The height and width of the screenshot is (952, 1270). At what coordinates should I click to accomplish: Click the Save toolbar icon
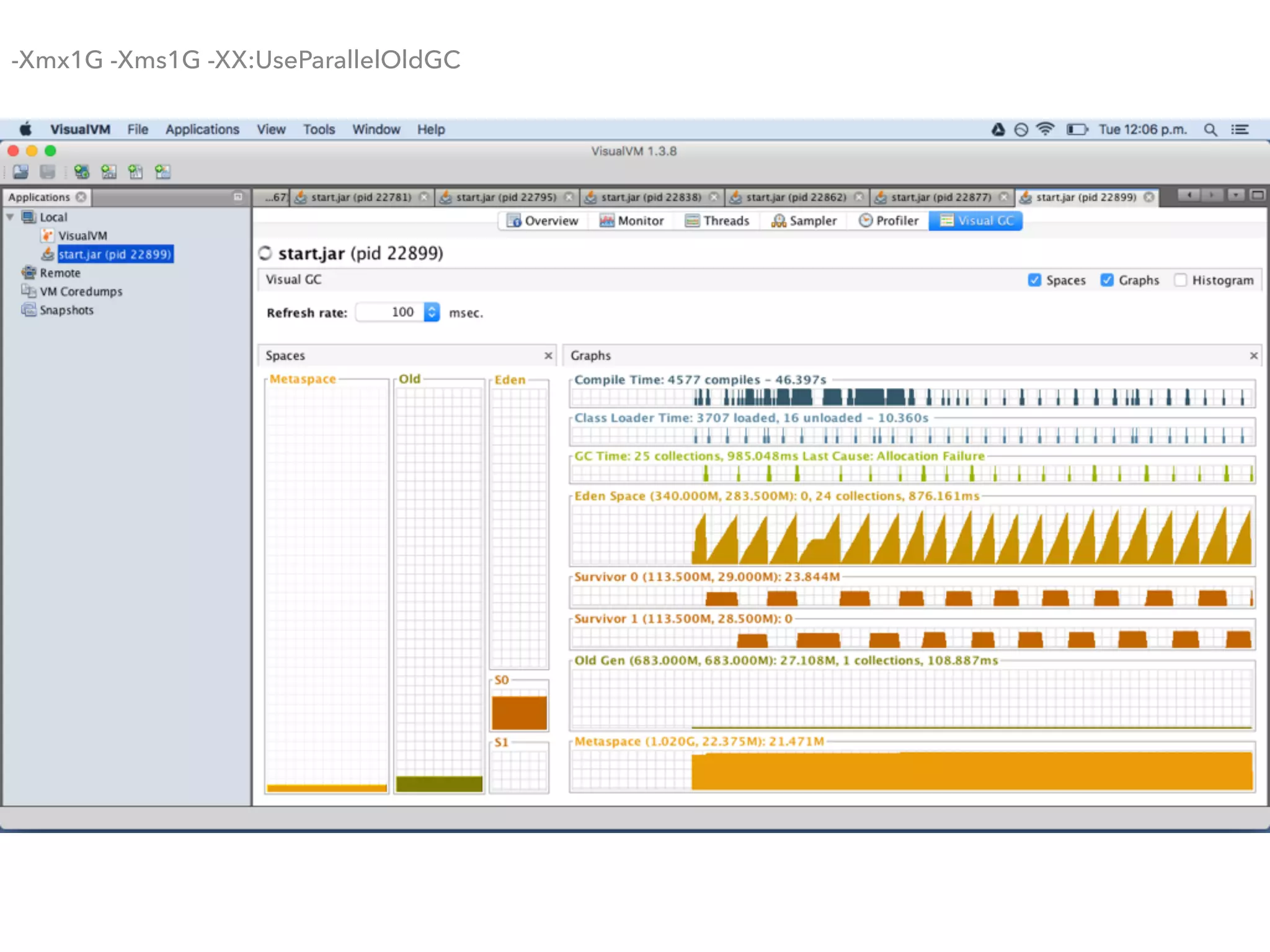click(48, 172)
